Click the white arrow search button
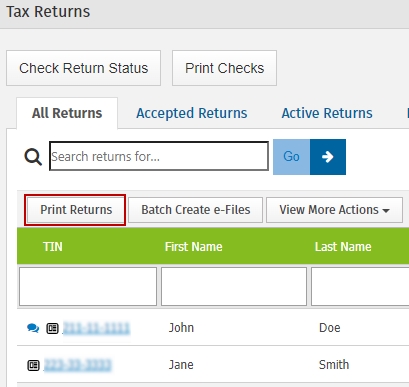Screen dimensions: 409x387 (328, 157)
